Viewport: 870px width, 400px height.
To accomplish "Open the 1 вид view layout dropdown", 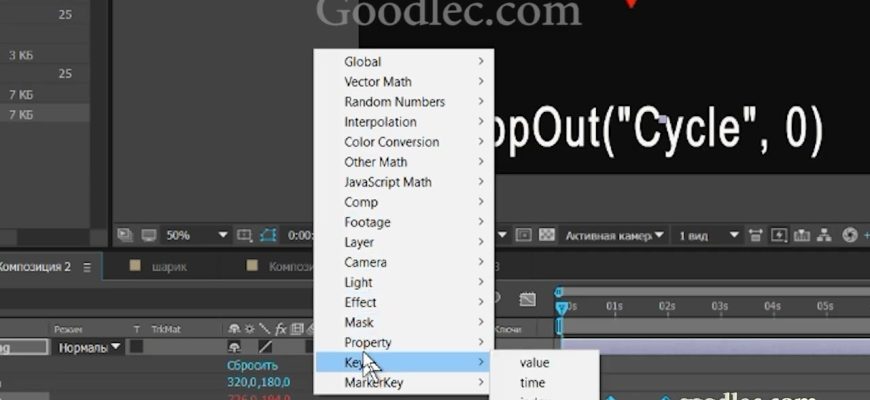I will [x=709, y=235].
